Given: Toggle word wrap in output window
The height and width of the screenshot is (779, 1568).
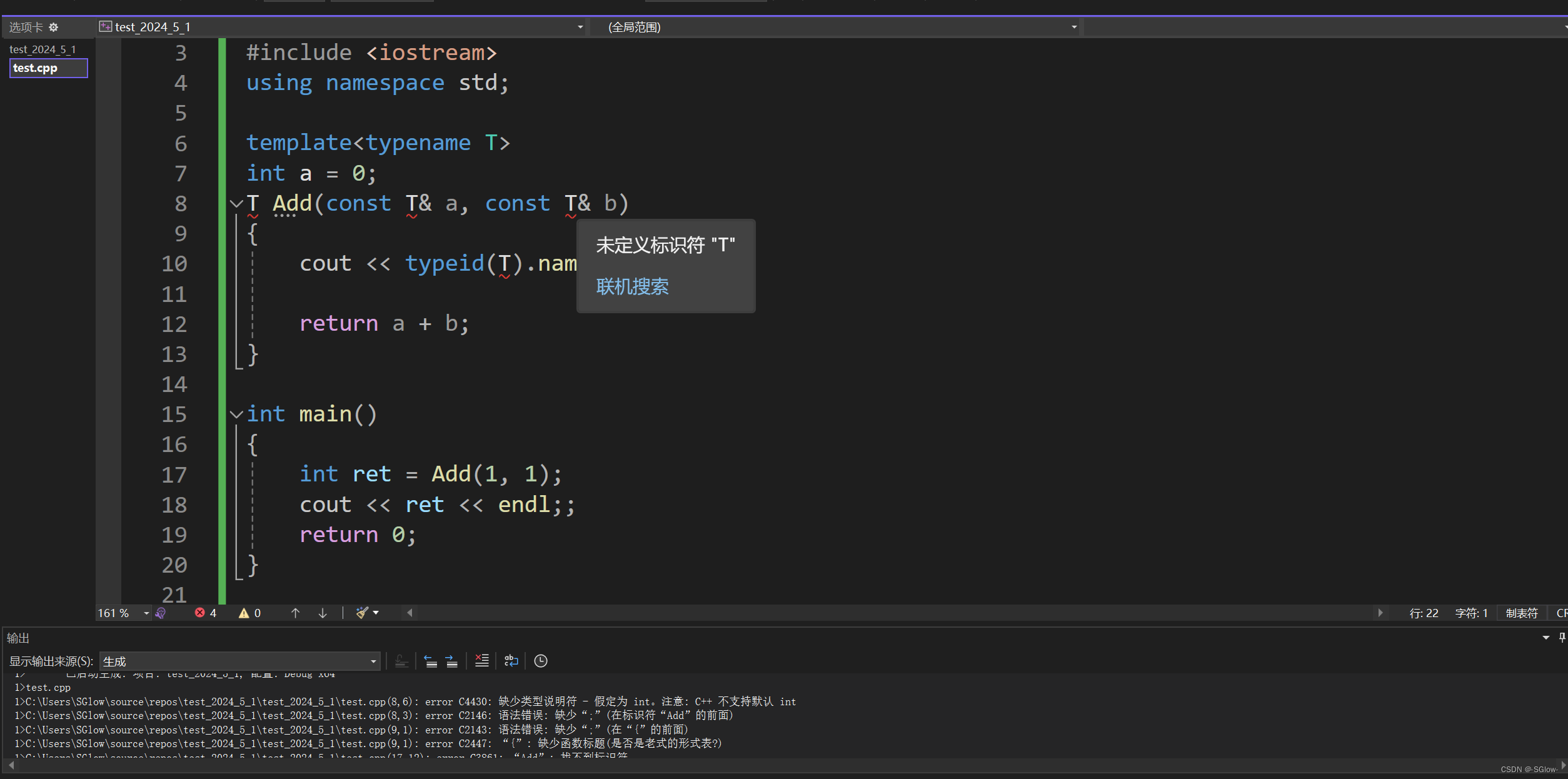Looking at the screenshot, I should (511, 661).
